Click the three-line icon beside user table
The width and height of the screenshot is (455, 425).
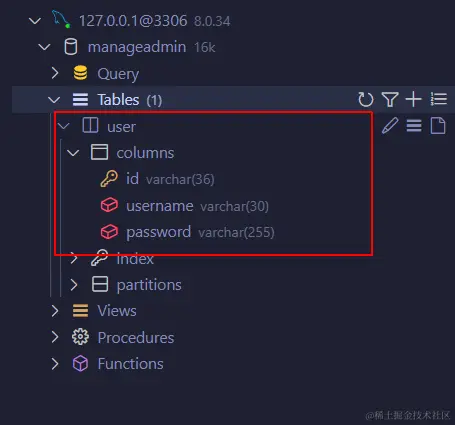point(414,126)
